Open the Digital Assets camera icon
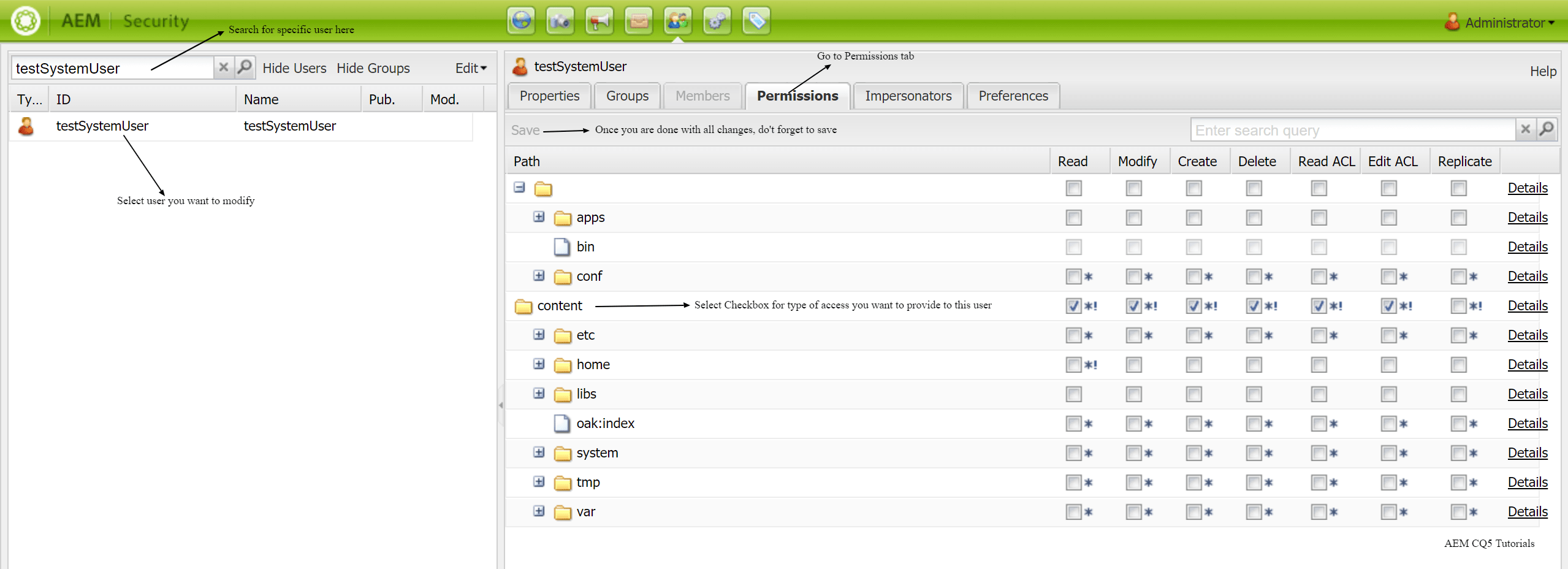Screen dimensions: 1568x569 [x=560, y=20]
